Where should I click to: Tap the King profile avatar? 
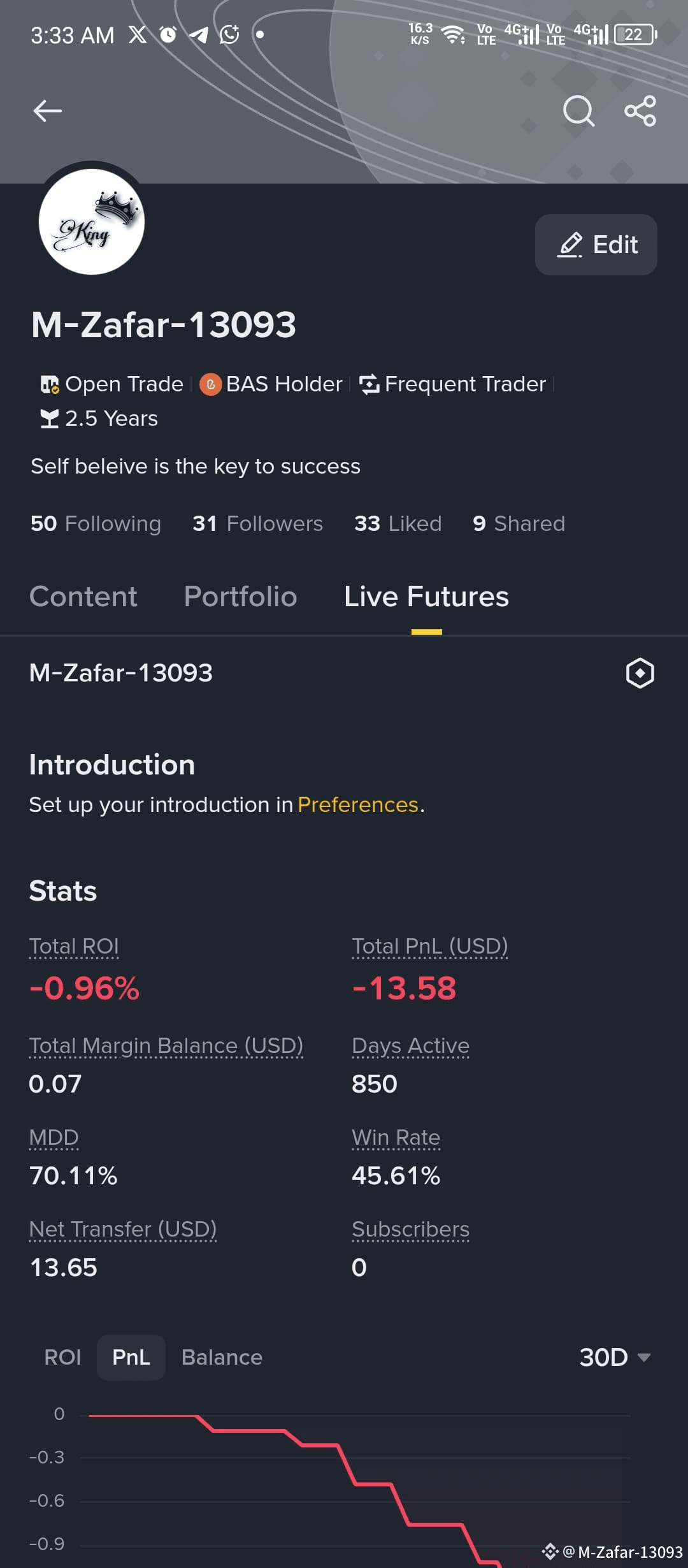pyautogui.click(x=92, y=221)
